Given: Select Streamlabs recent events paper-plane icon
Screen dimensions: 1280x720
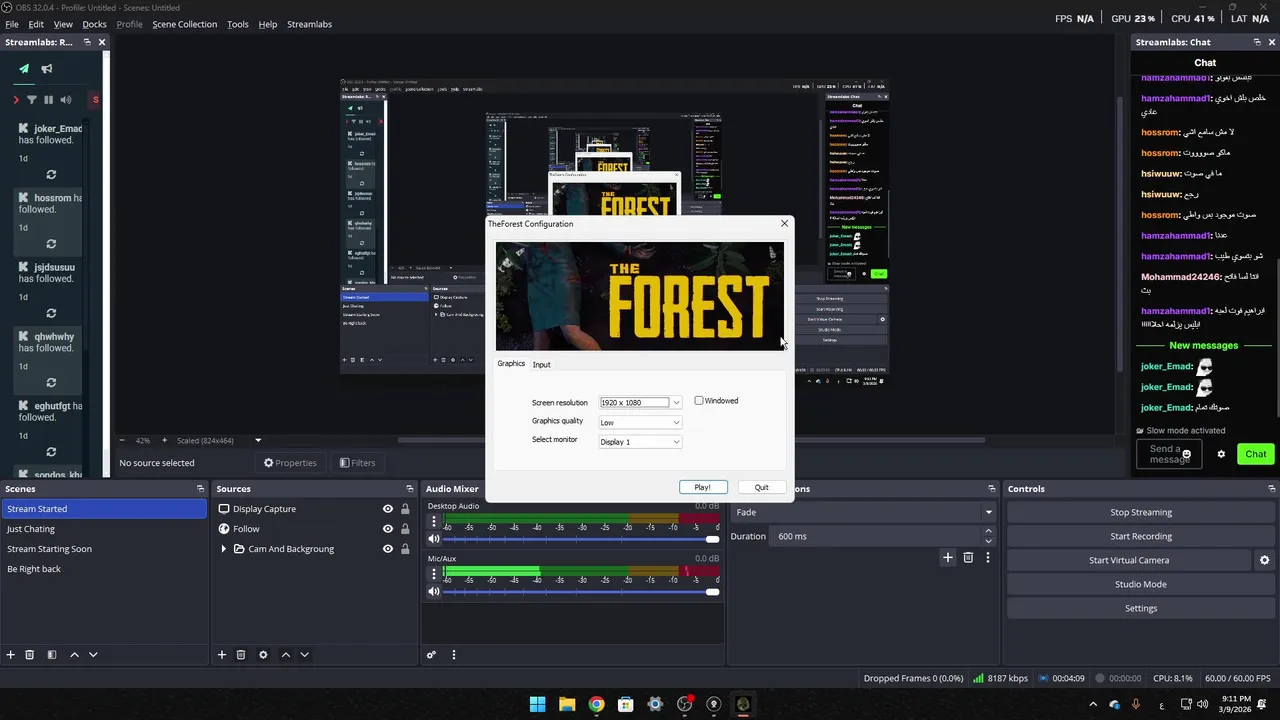Looking at the screenshot, I should pos(24,69).
